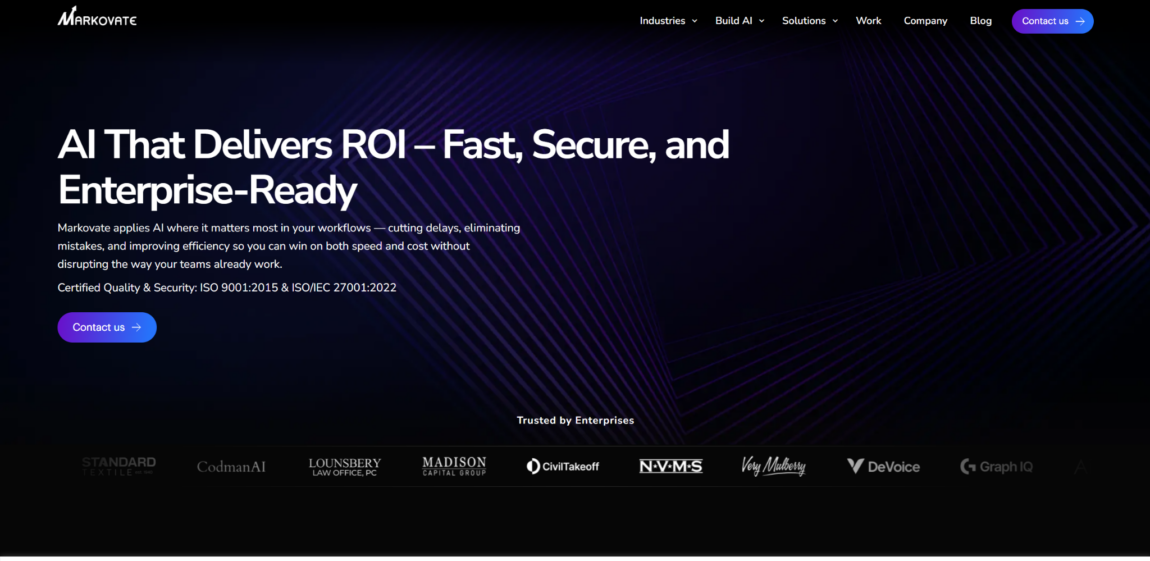Select the Standard Textile logo

click(119, 466)
